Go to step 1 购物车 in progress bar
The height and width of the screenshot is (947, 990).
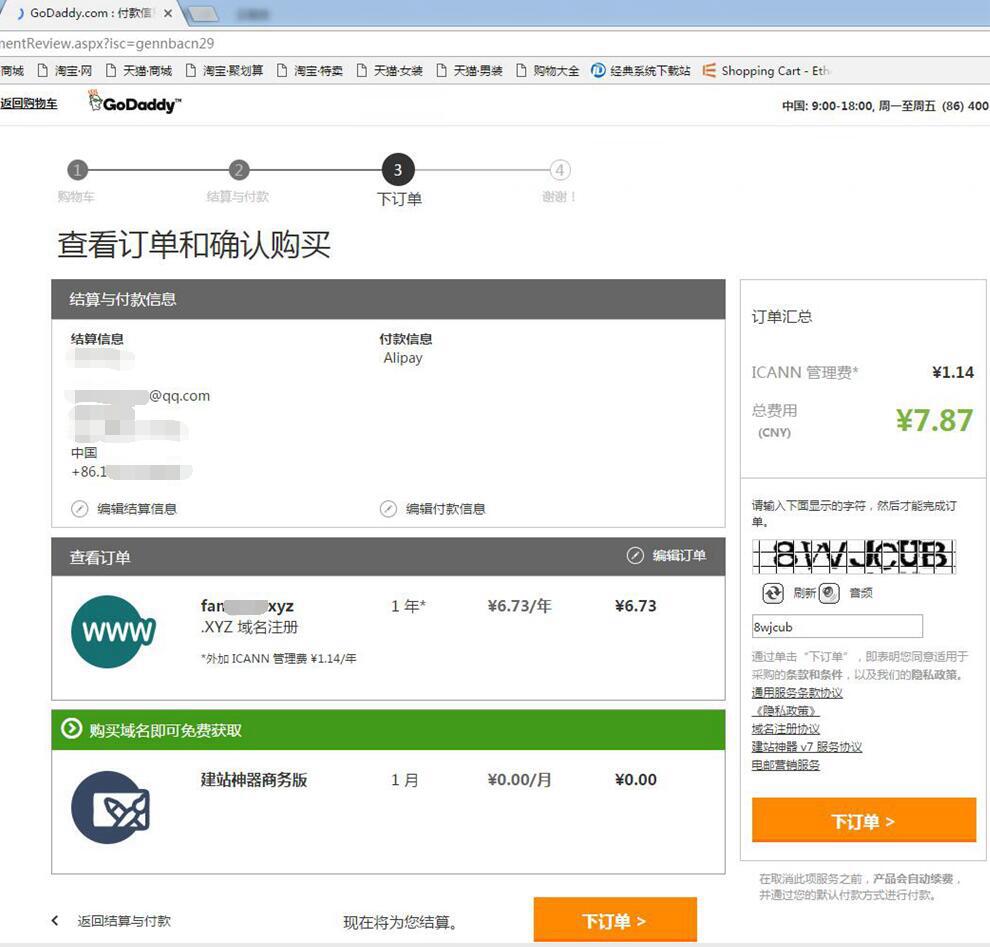point(78,170)
